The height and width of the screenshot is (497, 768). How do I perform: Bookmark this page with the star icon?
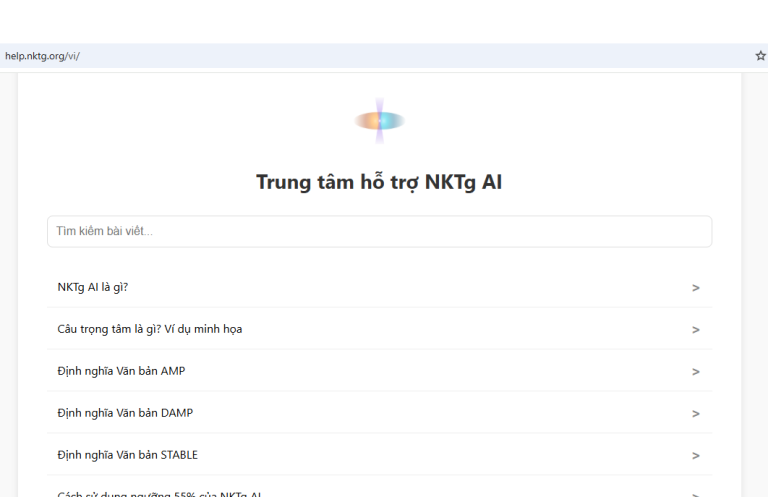tap(760, 56)
